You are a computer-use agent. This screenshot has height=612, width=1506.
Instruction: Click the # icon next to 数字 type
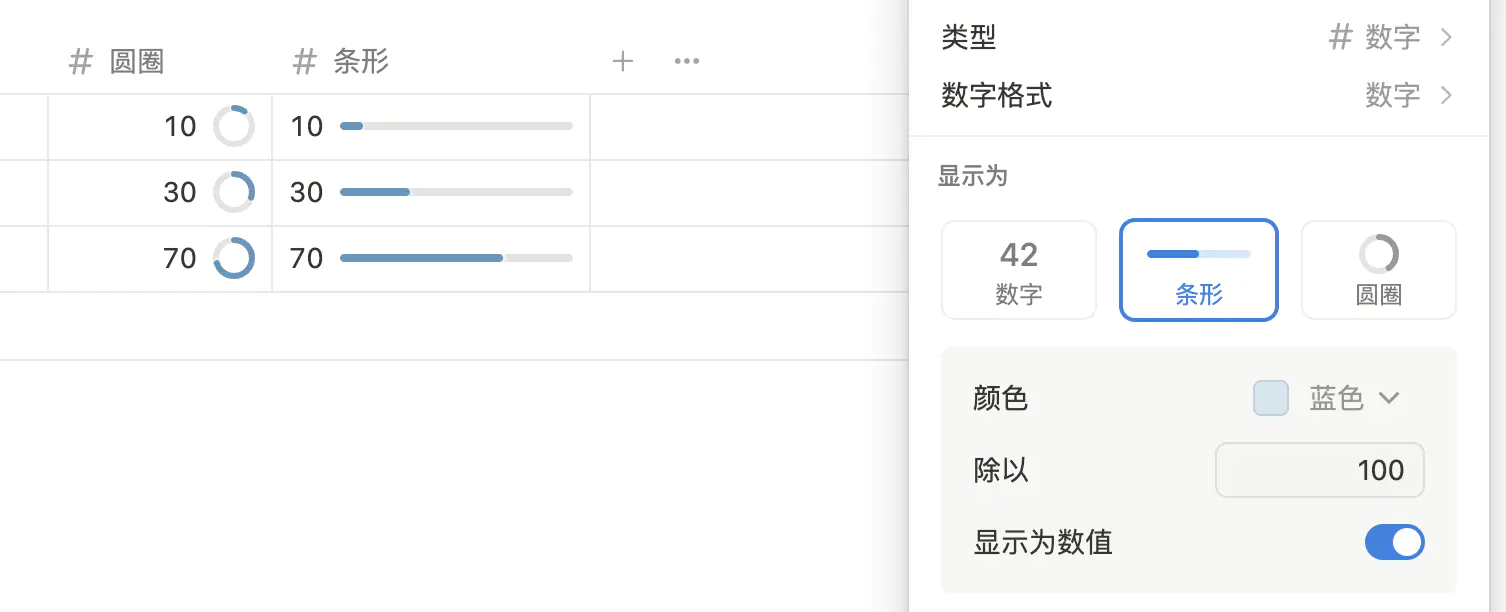coord(1340,36)
